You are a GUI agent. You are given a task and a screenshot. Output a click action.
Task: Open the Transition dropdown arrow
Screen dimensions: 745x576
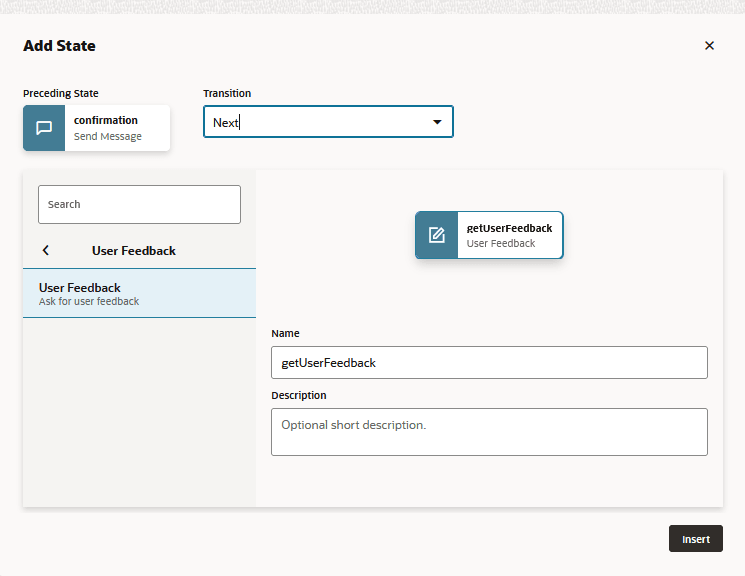point(437,122)
